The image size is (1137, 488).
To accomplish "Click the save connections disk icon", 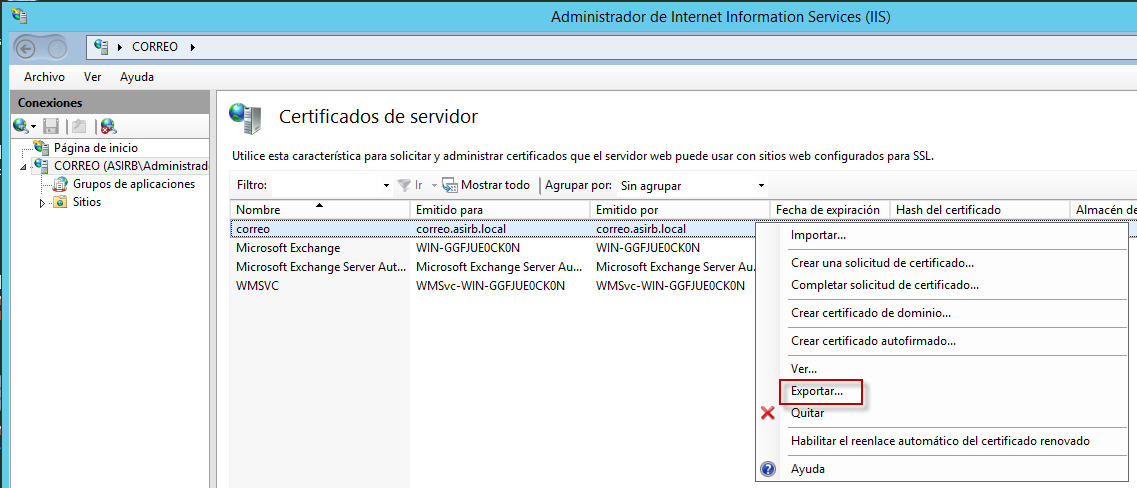I will coord(51,126).
